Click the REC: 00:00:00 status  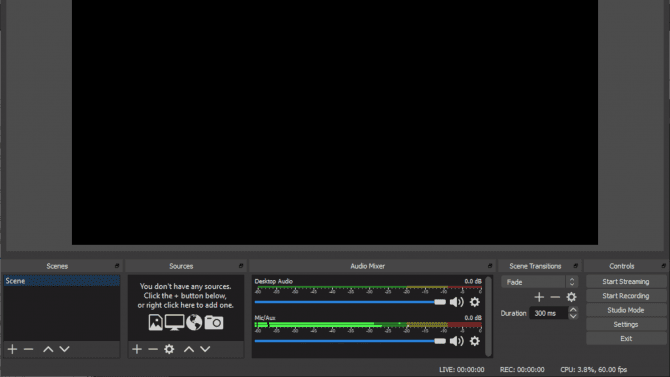(522, 370)
